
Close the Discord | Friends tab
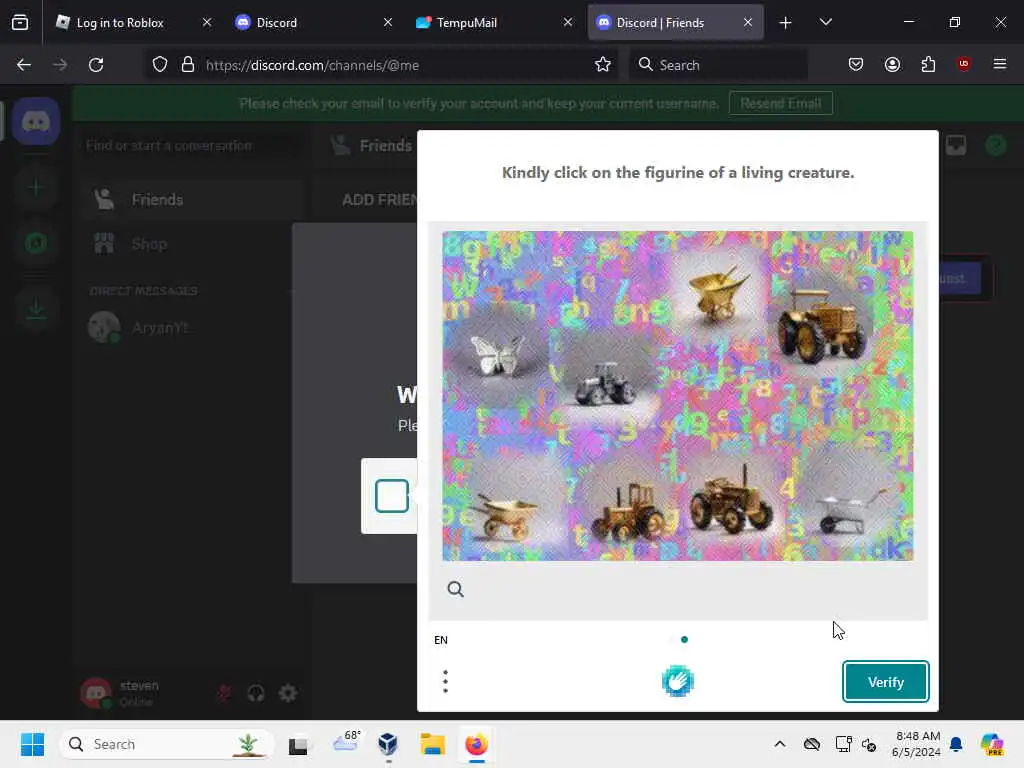(x=748, y=23)
